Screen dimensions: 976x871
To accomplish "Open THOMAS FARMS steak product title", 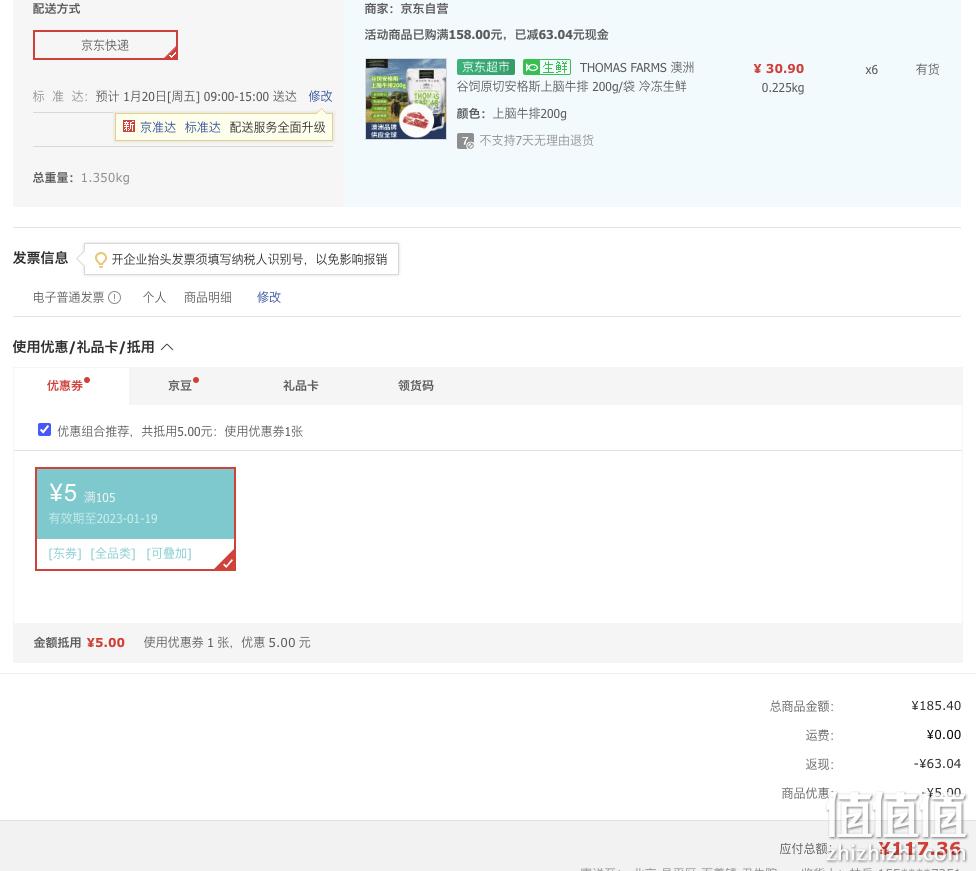I will 575,77.
